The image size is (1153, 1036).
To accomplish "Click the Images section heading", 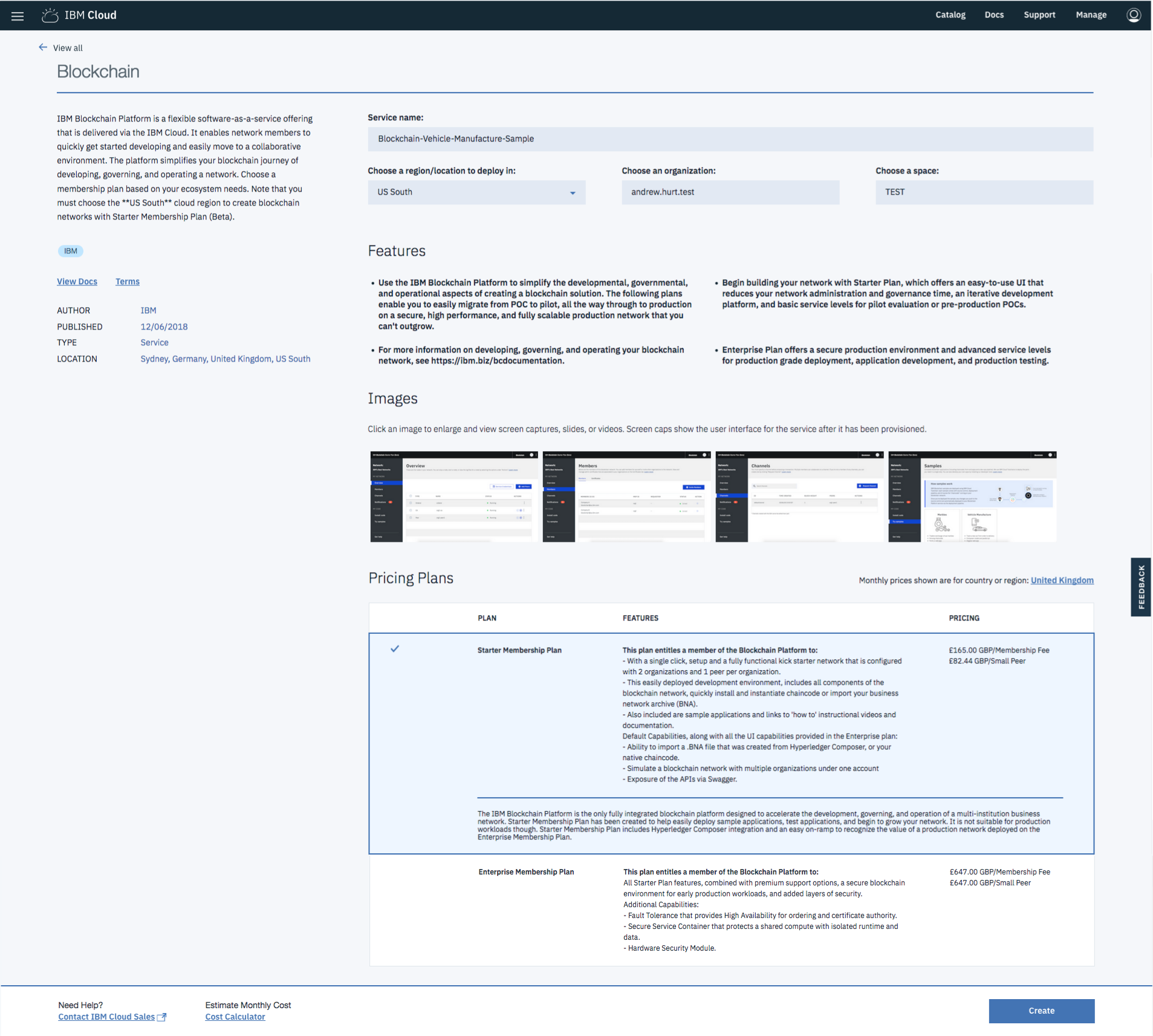I will coord(392,399).
